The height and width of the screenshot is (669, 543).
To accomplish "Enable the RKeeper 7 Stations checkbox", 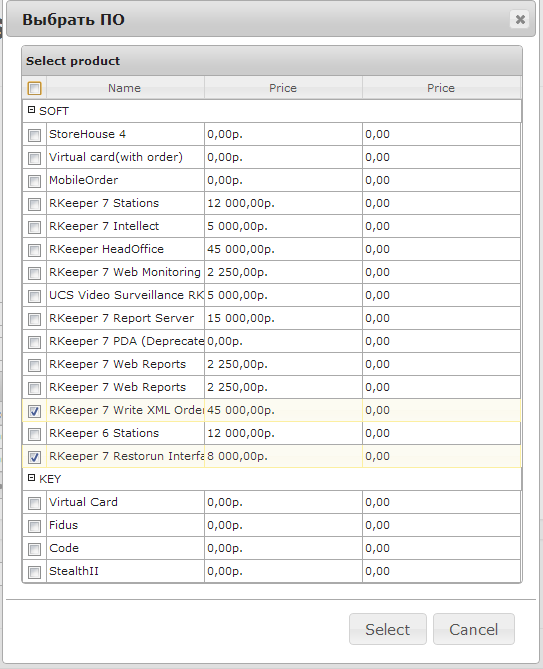I will coord(35,204).
